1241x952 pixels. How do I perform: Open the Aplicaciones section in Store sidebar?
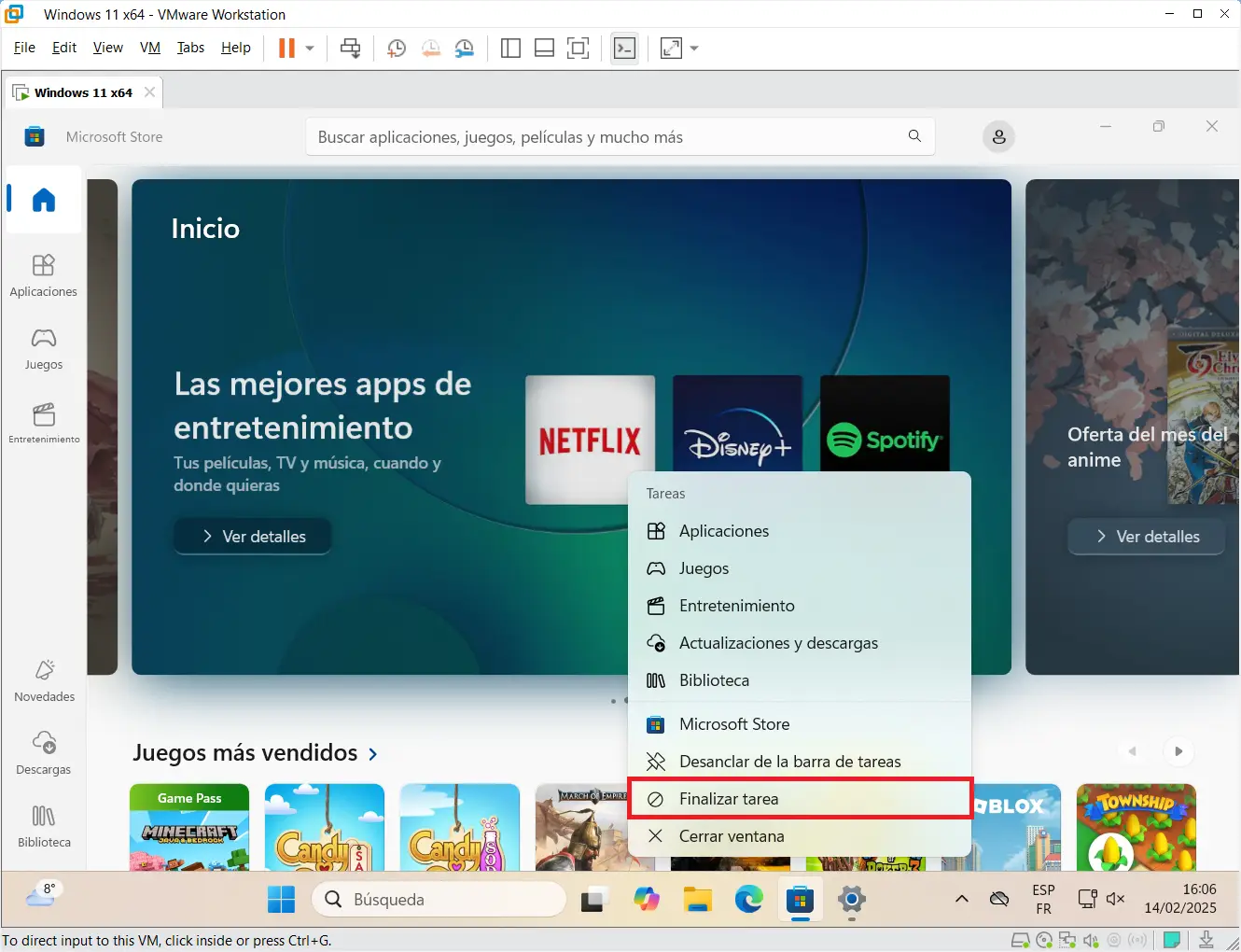(x=44, y=275)
